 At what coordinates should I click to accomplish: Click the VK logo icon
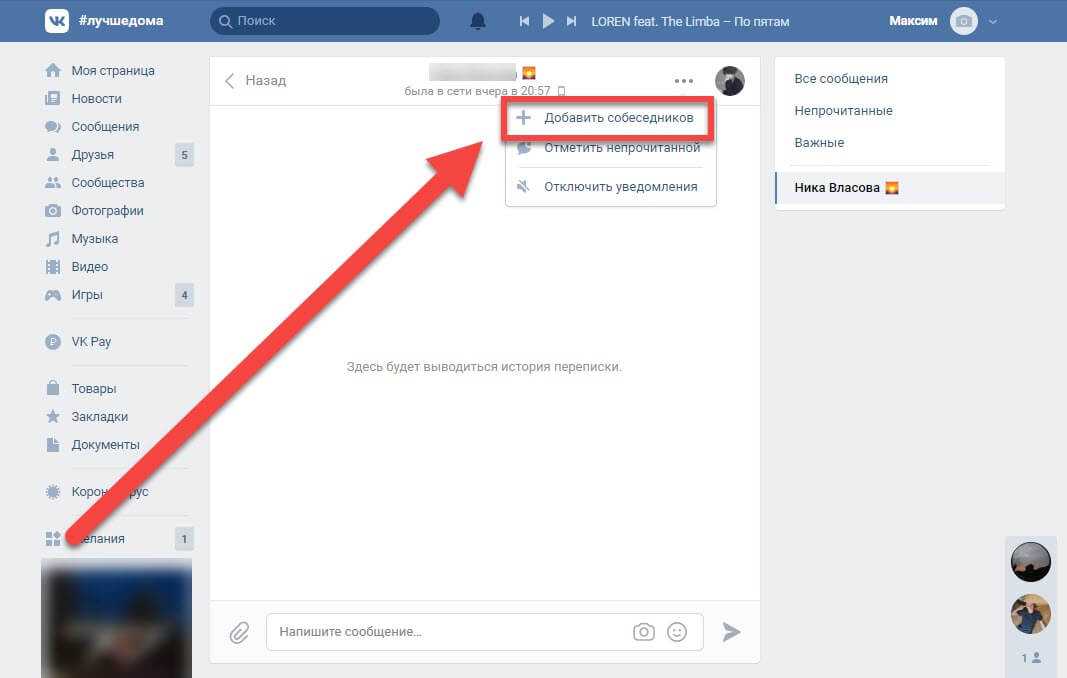point(57,21)
